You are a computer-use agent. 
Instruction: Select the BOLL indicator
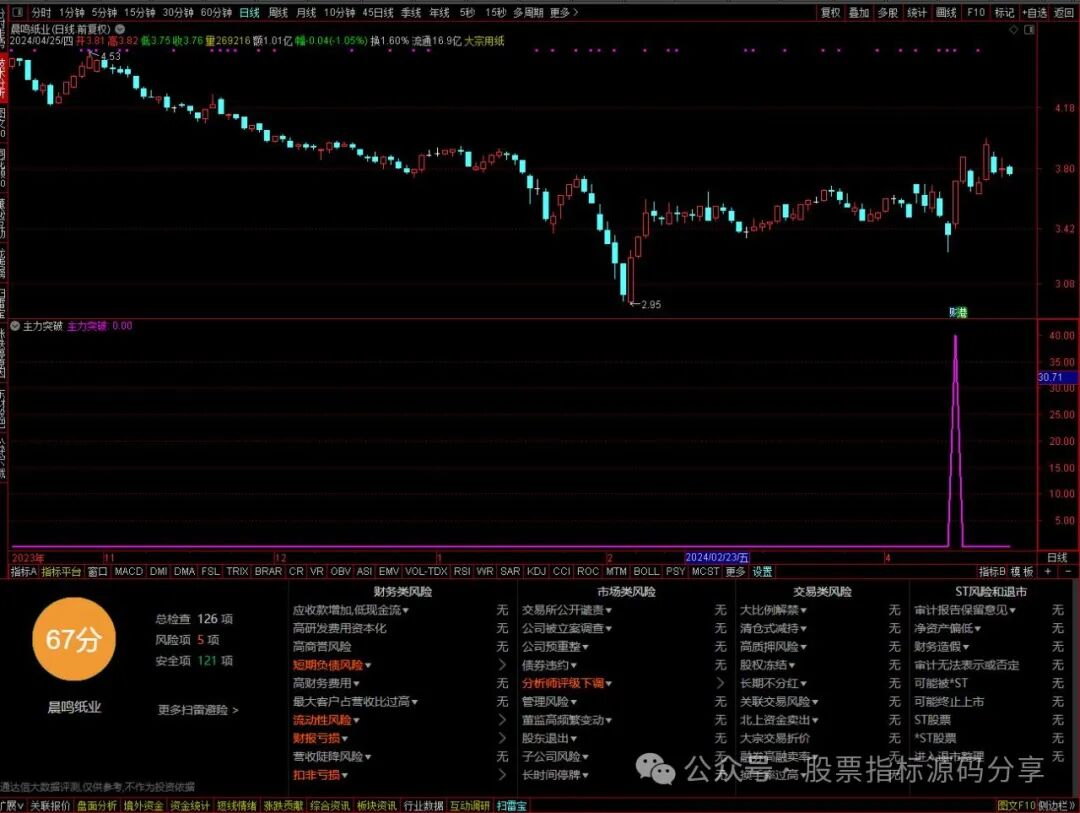tap(646, 571)
